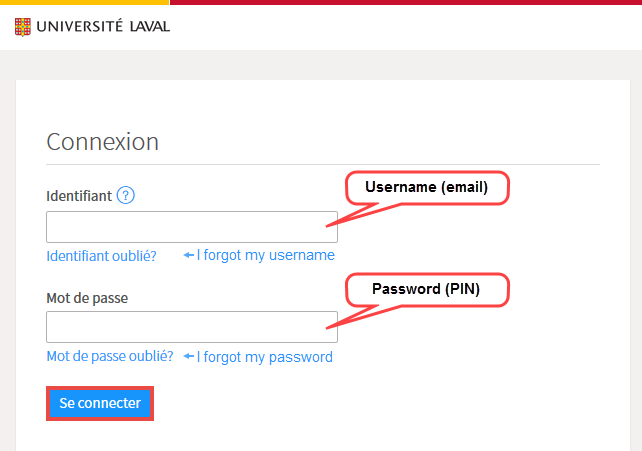Click the arrow before 'I forgot my username'

[189, 255]
